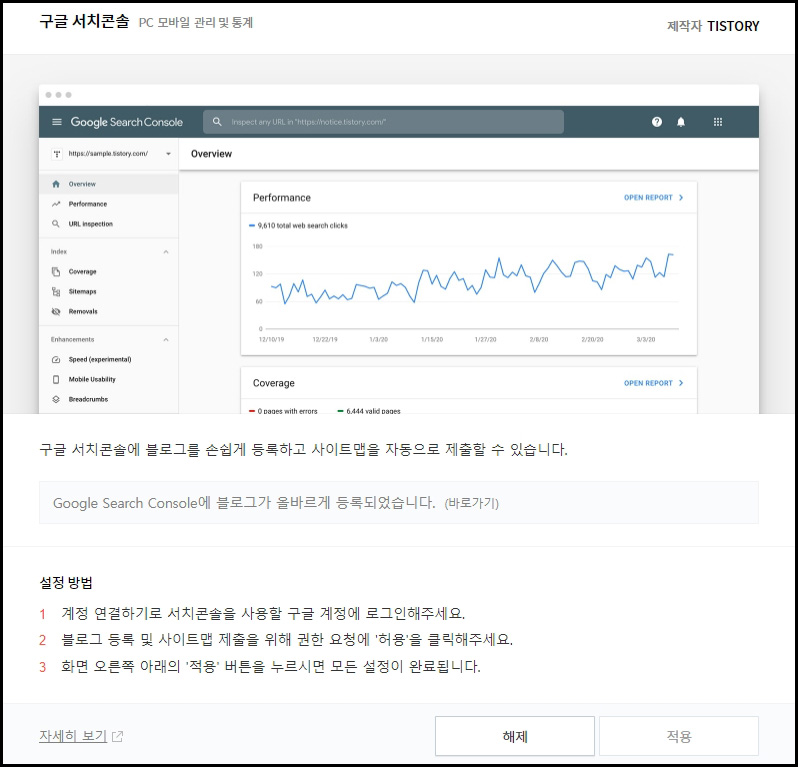Open Mobile Usability sidebar item
The width and height of the screenshot is (798, 767).
108,379
